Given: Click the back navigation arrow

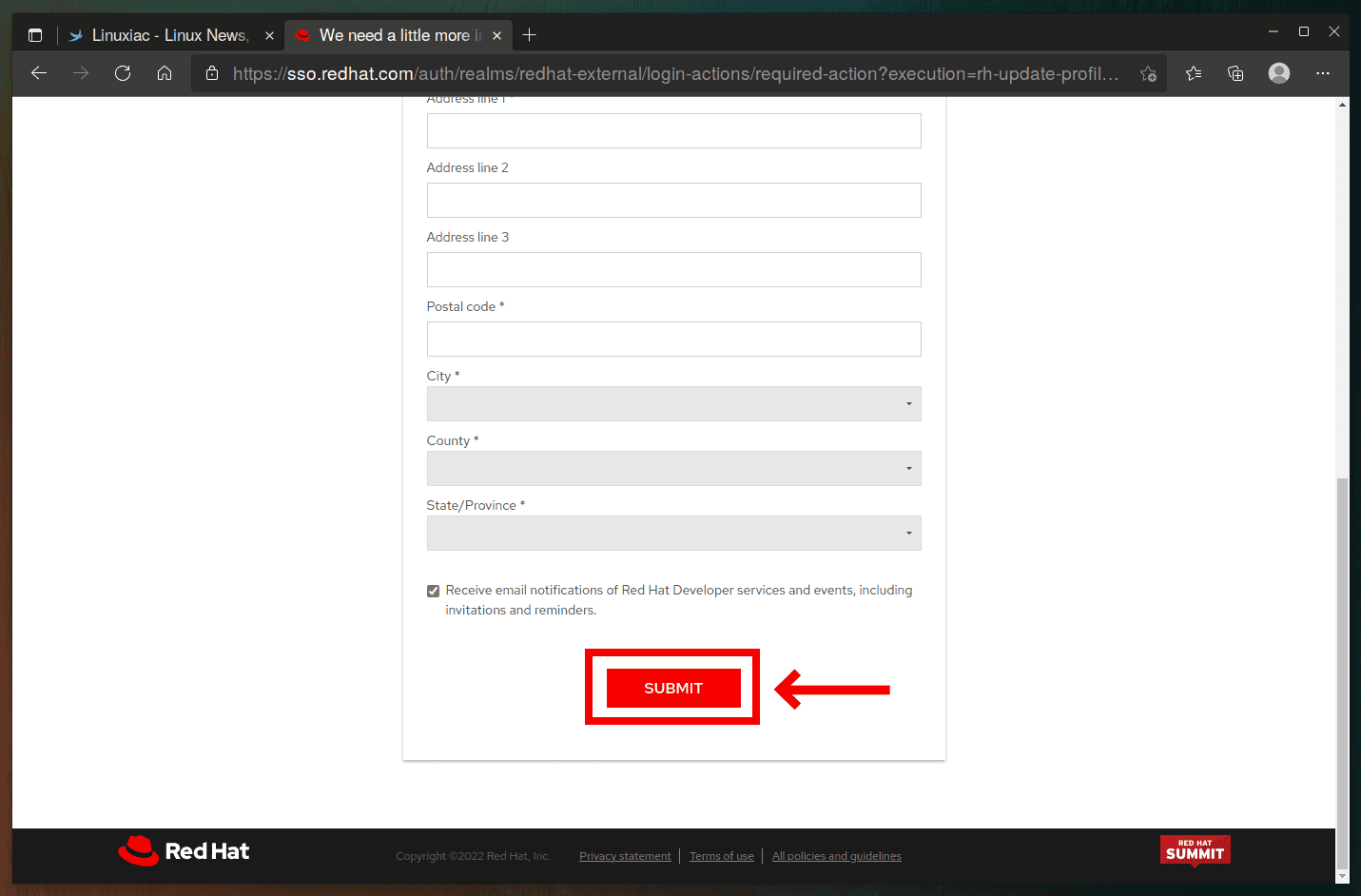Looking at the screenshot, I should tap(38, 73).
